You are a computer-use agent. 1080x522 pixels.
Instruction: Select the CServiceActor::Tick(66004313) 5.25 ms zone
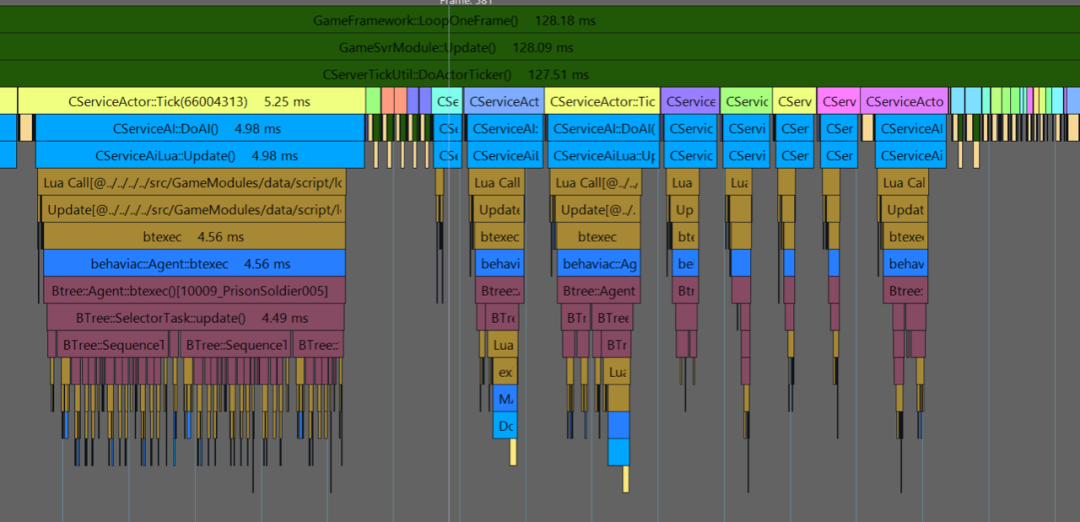191,101
